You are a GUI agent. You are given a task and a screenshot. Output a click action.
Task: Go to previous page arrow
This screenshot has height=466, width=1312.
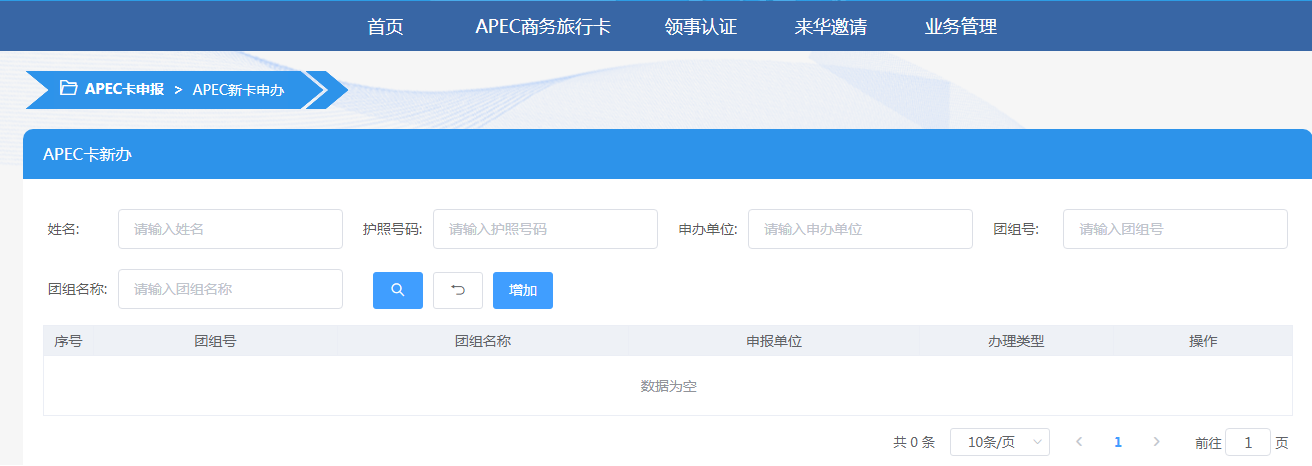coord(1079,441)
